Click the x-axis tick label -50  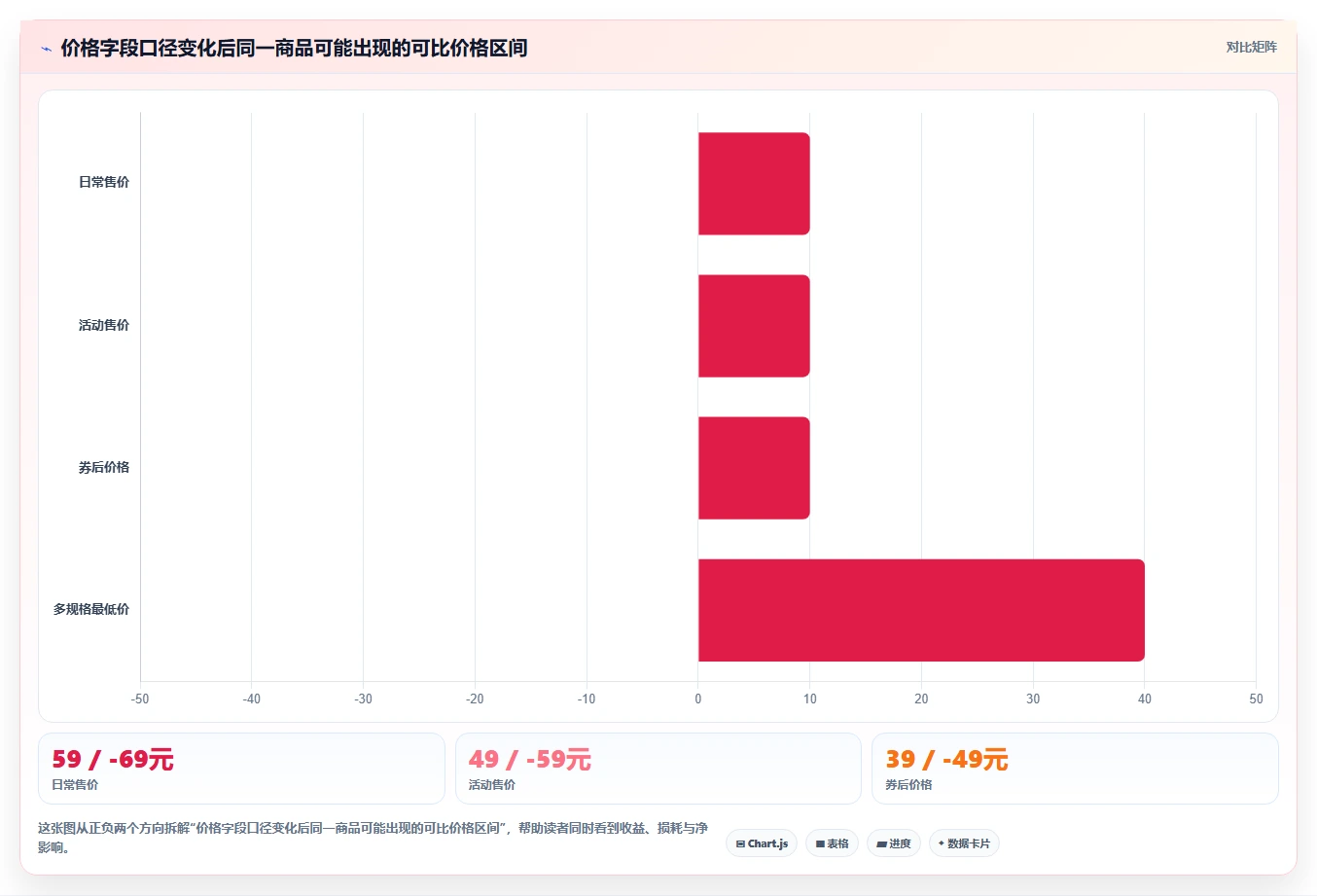140,699
